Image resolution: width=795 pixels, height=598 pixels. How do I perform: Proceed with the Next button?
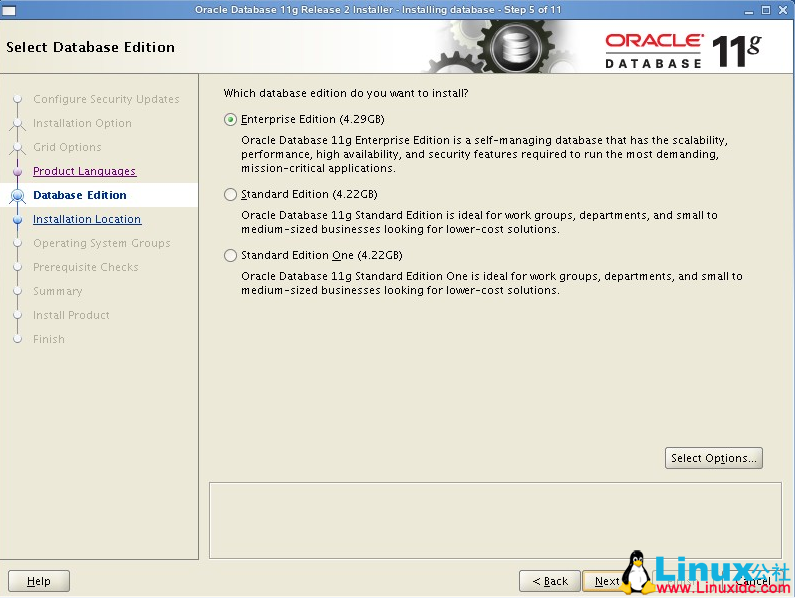point(607,581)
